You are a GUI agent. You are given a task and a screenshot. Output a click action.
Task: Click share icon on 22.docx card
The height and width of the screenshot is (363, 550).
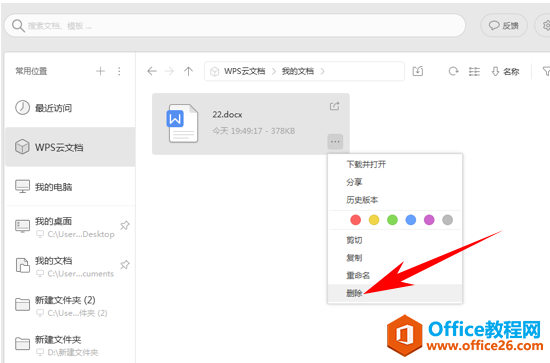pos(335,106)
